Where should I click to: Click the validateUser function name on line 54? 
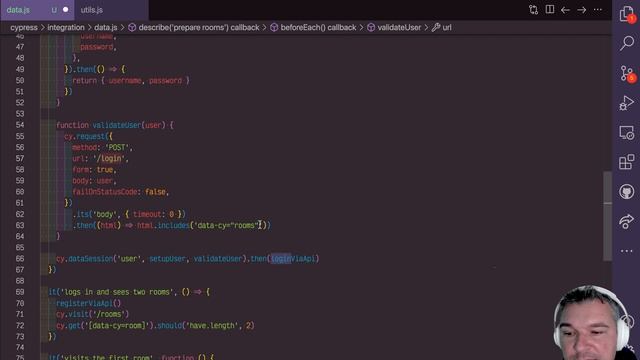click(117, 125)
